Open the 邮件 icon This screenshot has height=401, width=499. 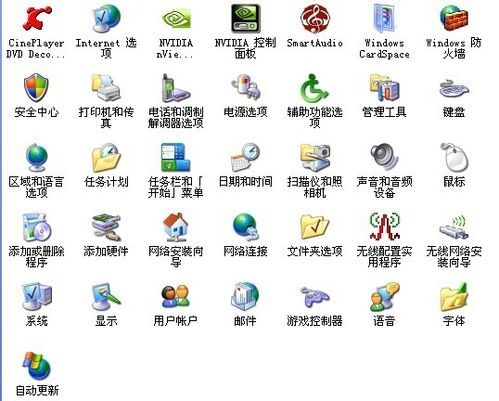(245, 297)
